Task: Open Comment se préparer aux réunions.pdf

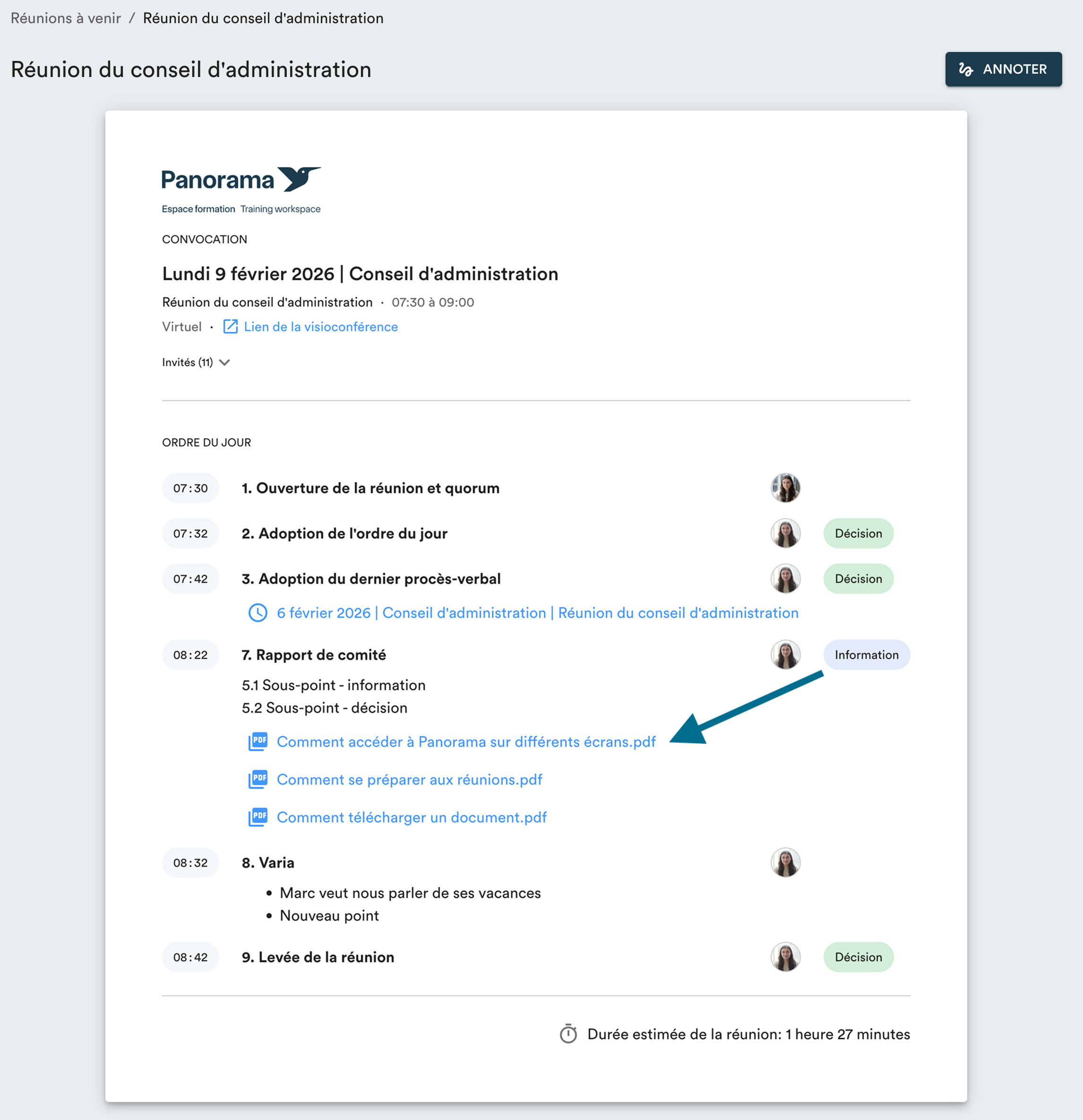Action: coord(409,779)
